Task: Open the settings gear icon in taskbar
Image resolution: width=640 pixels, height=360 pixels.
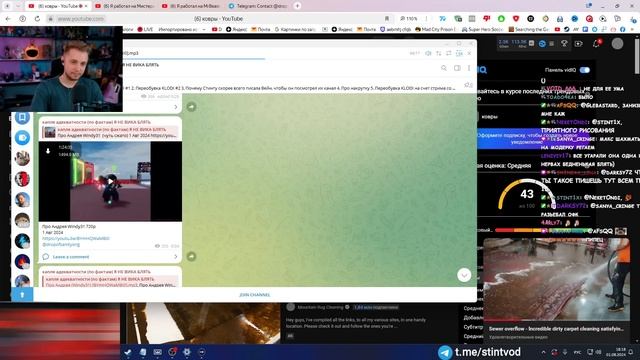Action: pyautogui.click(x=187, y=352)
